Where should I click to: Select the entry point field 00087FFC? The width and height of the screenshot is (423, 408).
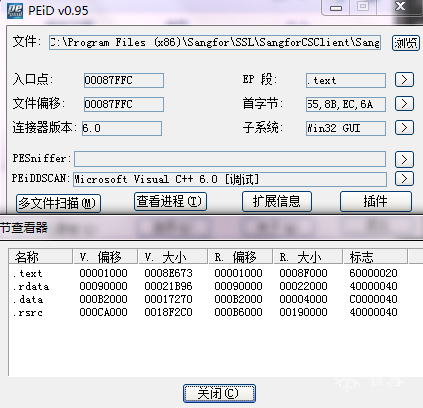124,80
